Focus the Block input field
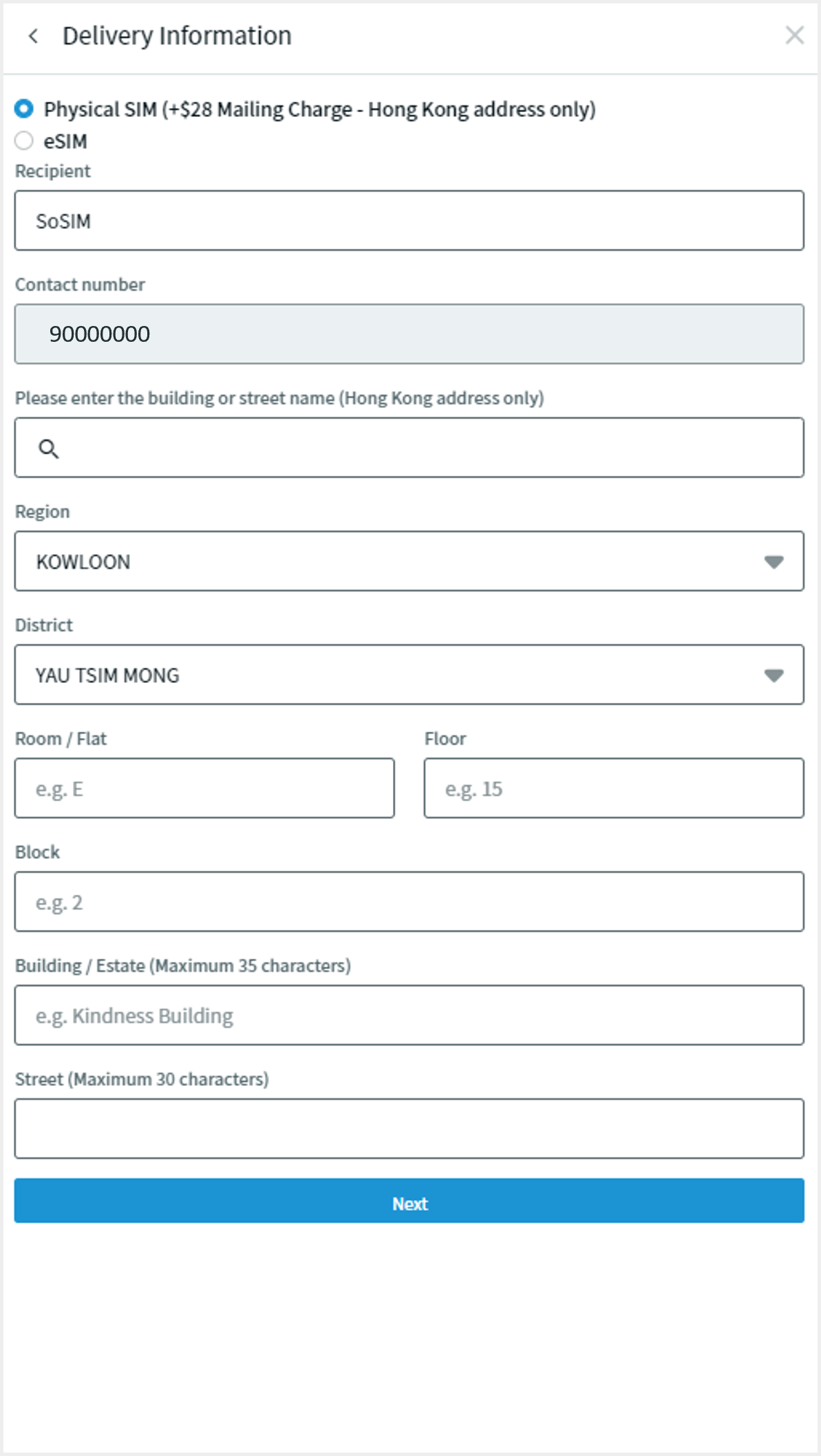The height and width of the screenshot is (1456, 821). (409, 902)
